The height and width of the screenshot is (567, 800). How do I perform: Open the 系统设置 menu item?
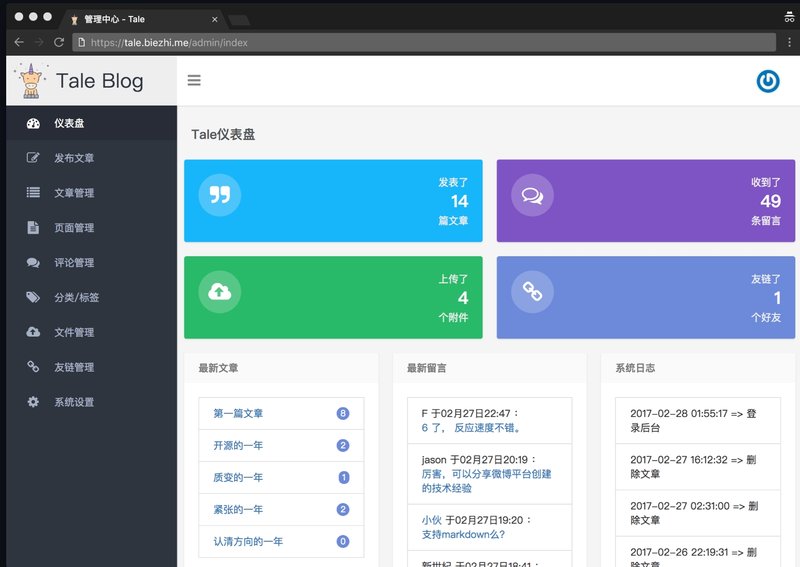tap(92, 402)
